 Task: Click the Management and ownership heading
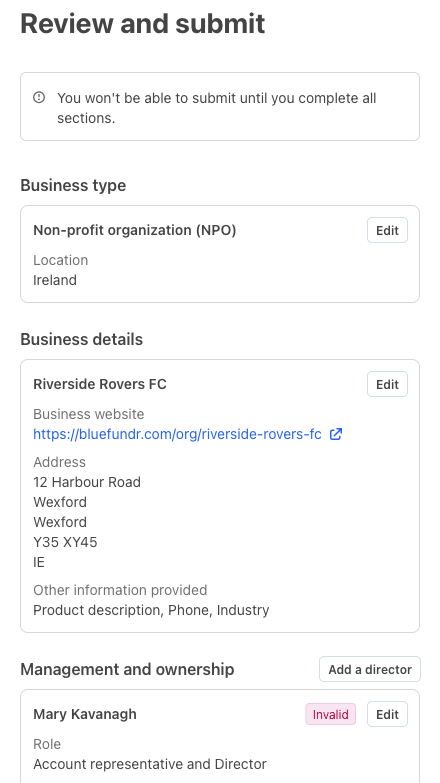point(127,669)
